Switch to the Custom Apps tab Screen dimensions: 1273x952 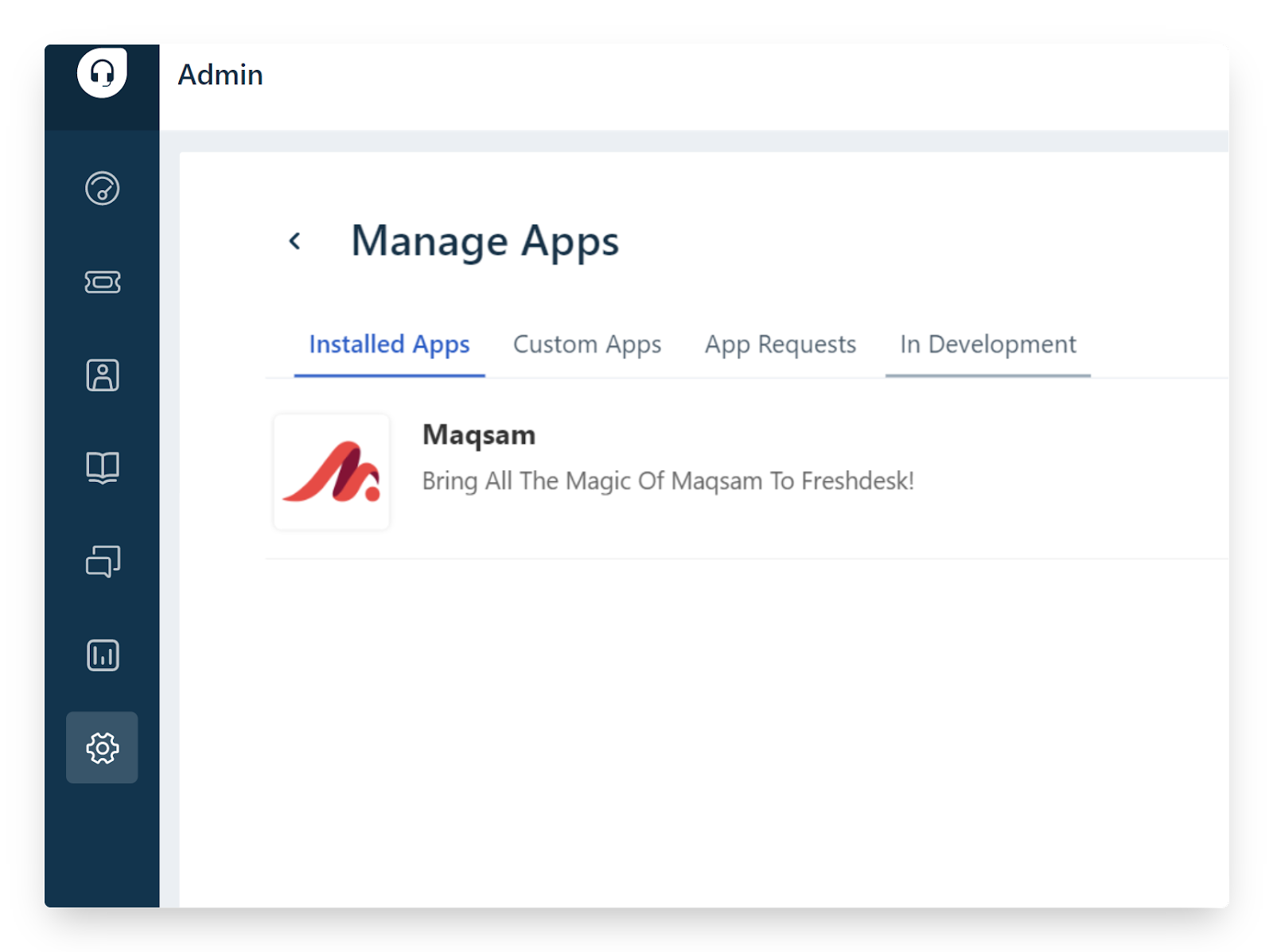point(587,344)
